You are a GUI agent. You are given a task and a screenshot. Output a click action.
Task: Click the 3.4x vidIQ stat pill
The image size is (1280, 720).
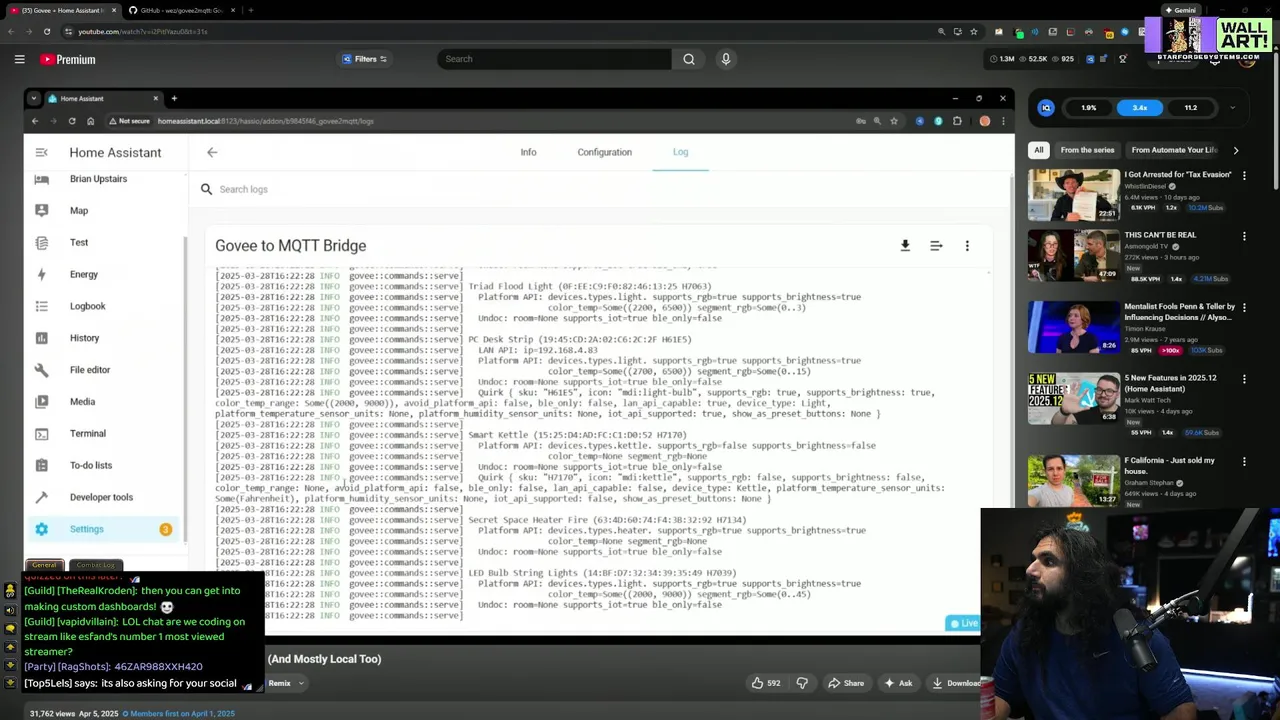click(x=1140, y=108)
